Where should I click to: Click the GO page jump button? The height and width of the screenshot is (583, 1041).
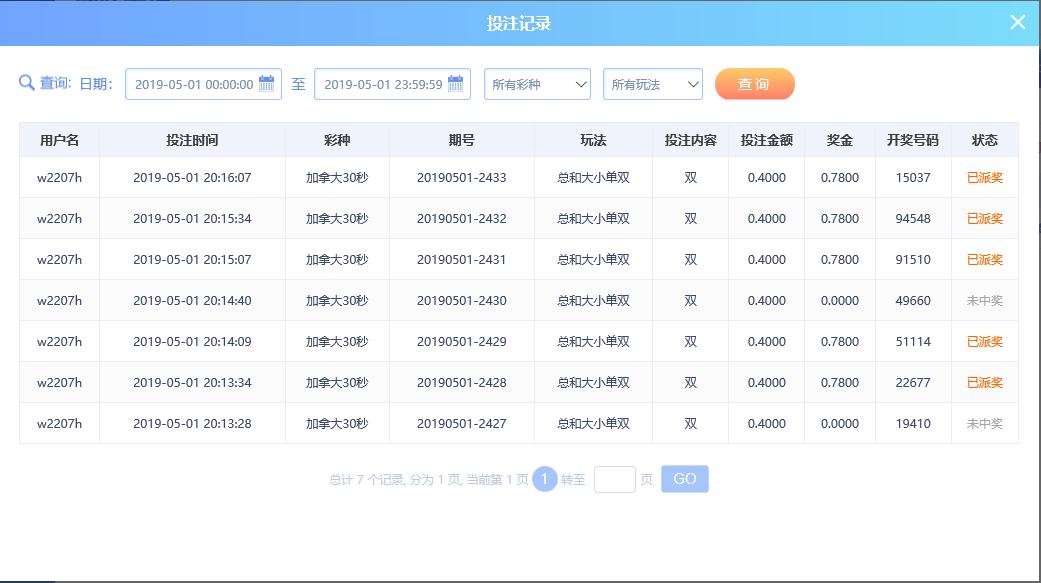coord(684,479)
